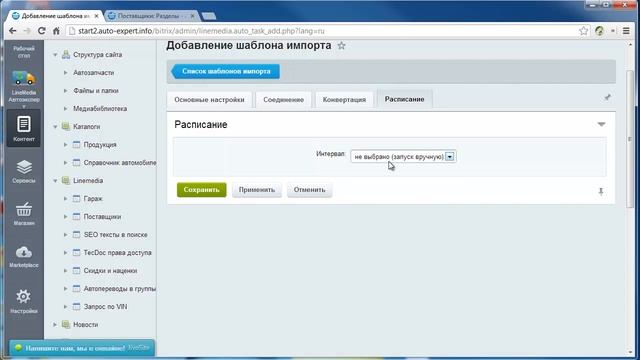
Task: Click the Отменить button
Action: coord(309,190)
